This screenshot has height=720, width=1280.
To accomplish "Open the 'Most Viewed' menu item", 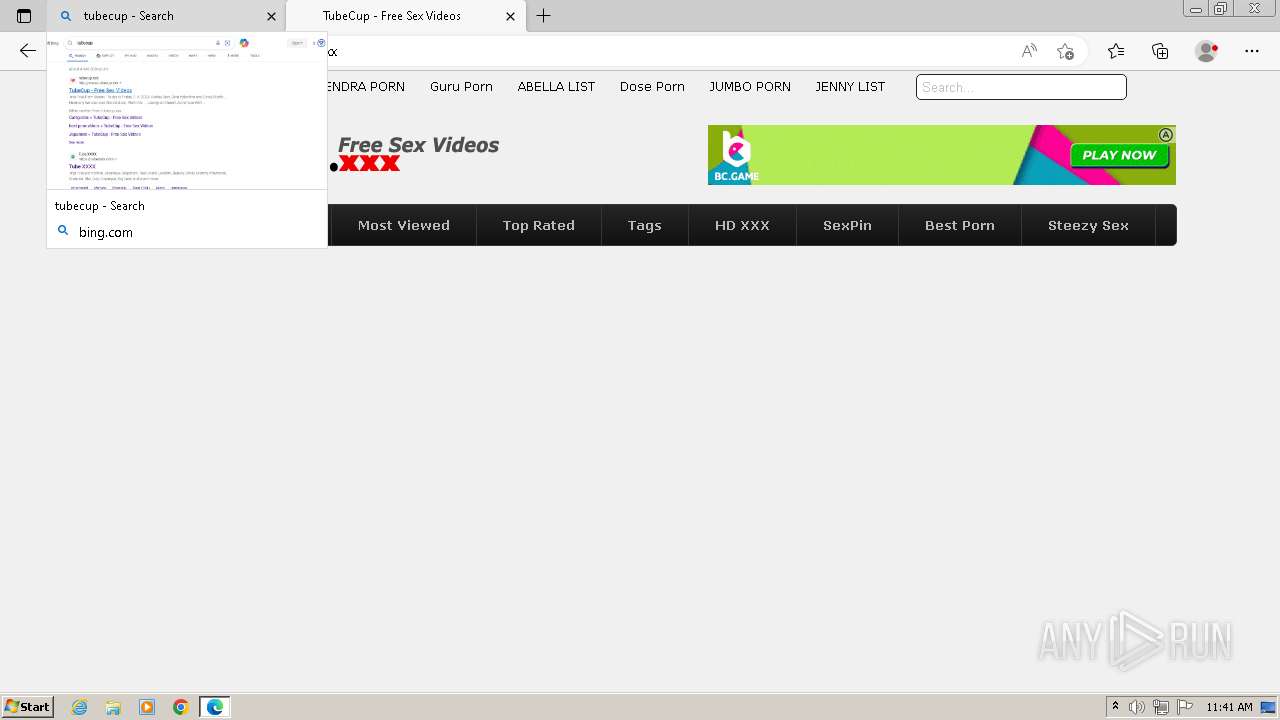I will [x=404, y=225].
